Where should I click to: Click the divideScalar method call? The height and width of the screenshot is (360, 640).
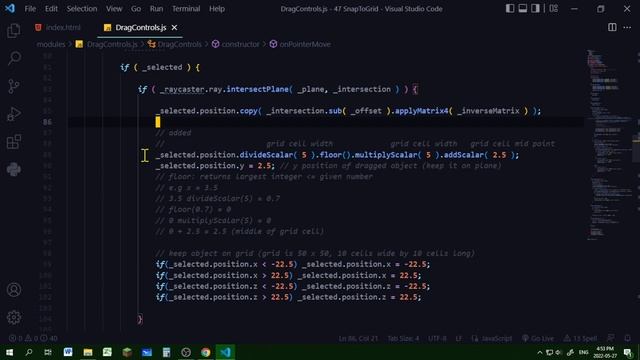pyautogui.click(x=266, y=155)
